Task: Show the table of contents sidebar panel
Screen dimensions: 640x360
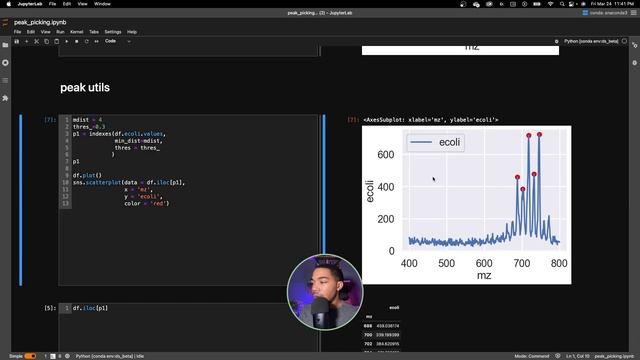Action: coord(5,80)
